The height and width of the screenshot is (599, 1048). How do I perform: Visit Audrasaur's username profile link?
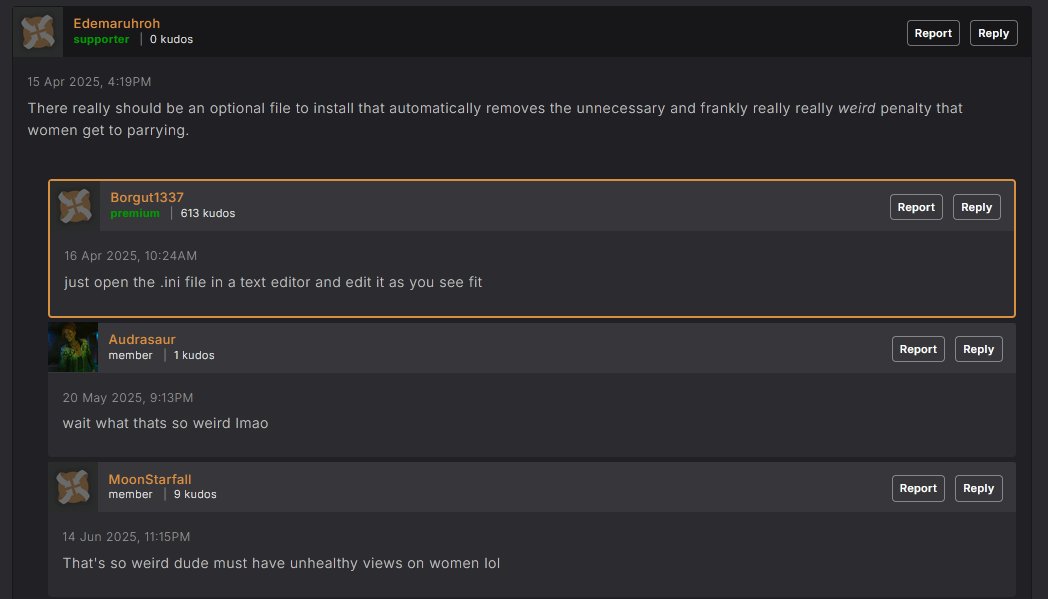(x=142, y=339)
